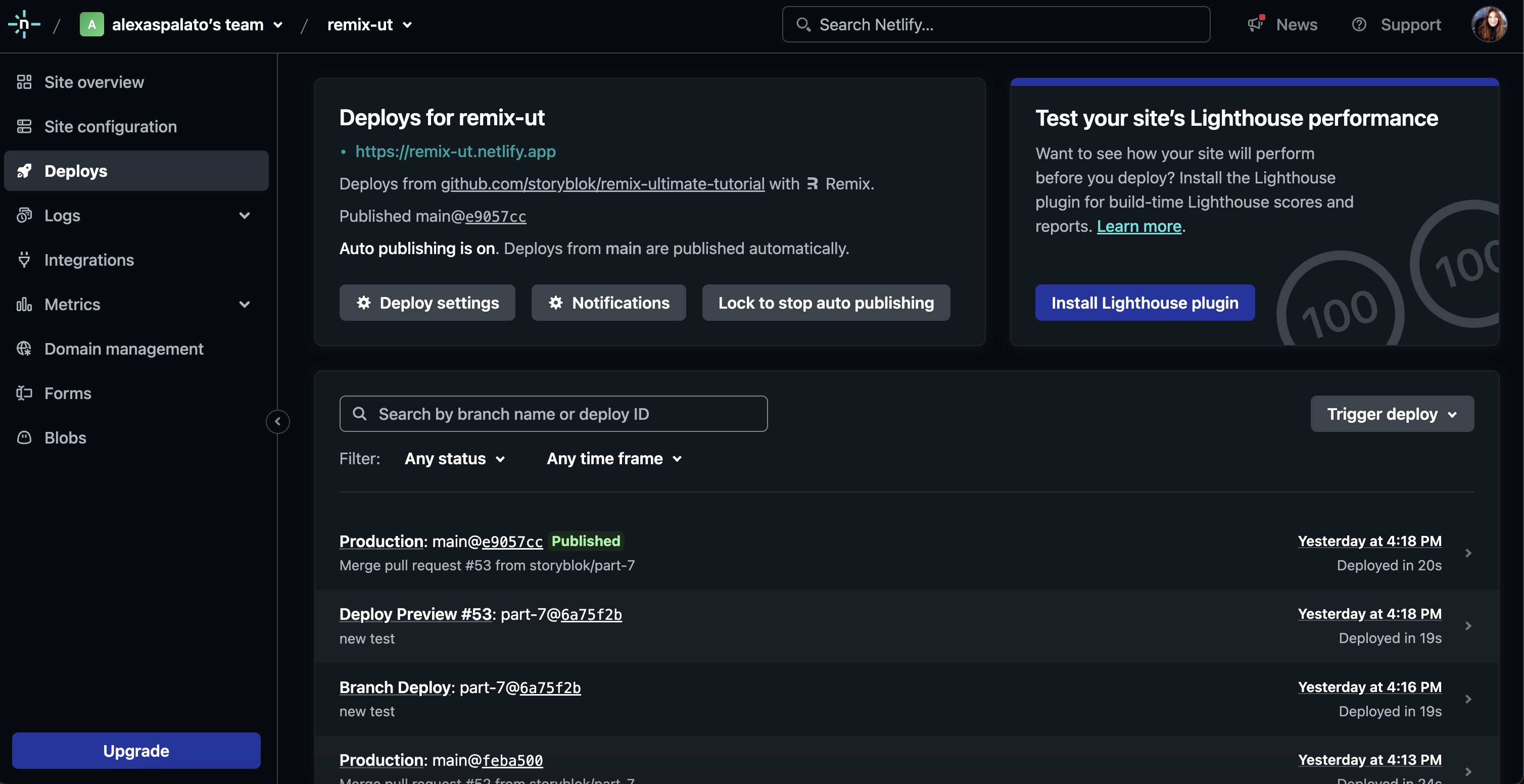
Task: Open Branch Deploy row via chevron
Action: point(1468,699)
